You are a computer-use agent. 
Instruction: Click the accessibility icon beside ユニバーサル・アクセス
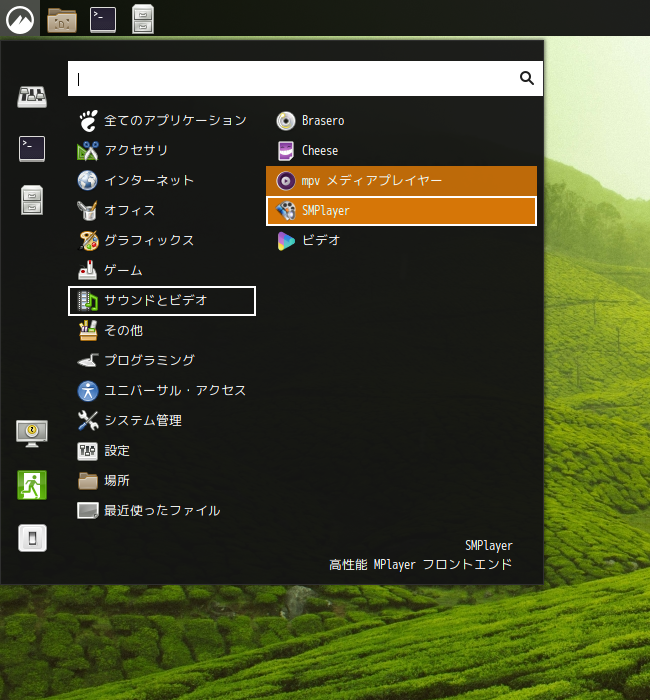88,391
